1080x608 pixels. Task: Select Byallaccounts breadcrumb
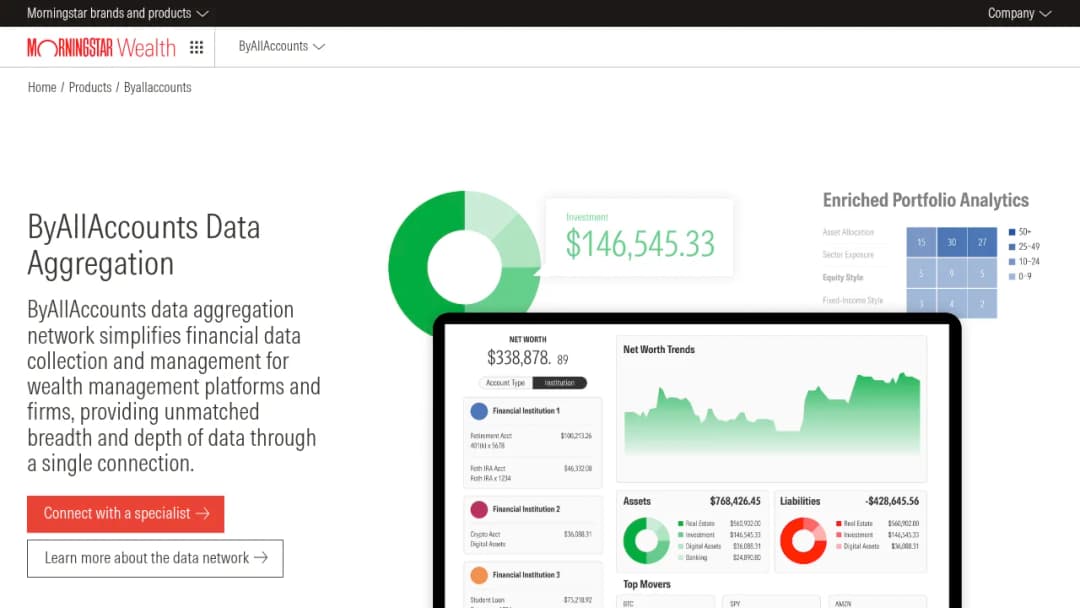point(158,87)
